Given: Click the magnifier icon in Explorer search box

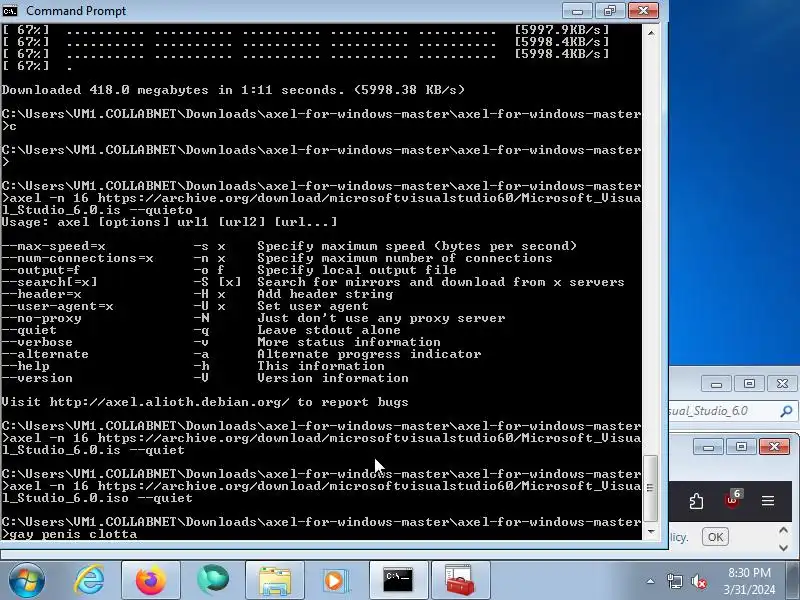Looking at the screenshot, I should click(x=786, y=411).
